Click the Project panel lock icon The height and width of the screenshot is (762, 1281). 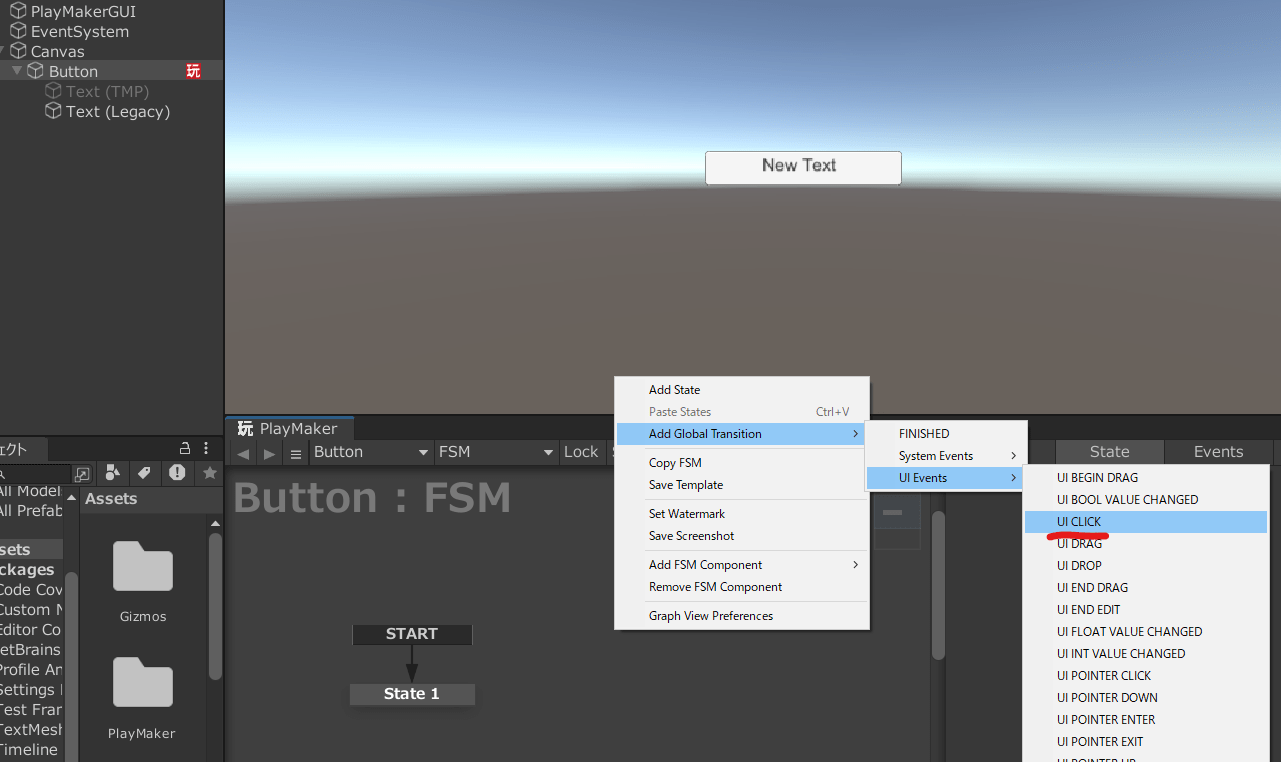click(184, 448)
